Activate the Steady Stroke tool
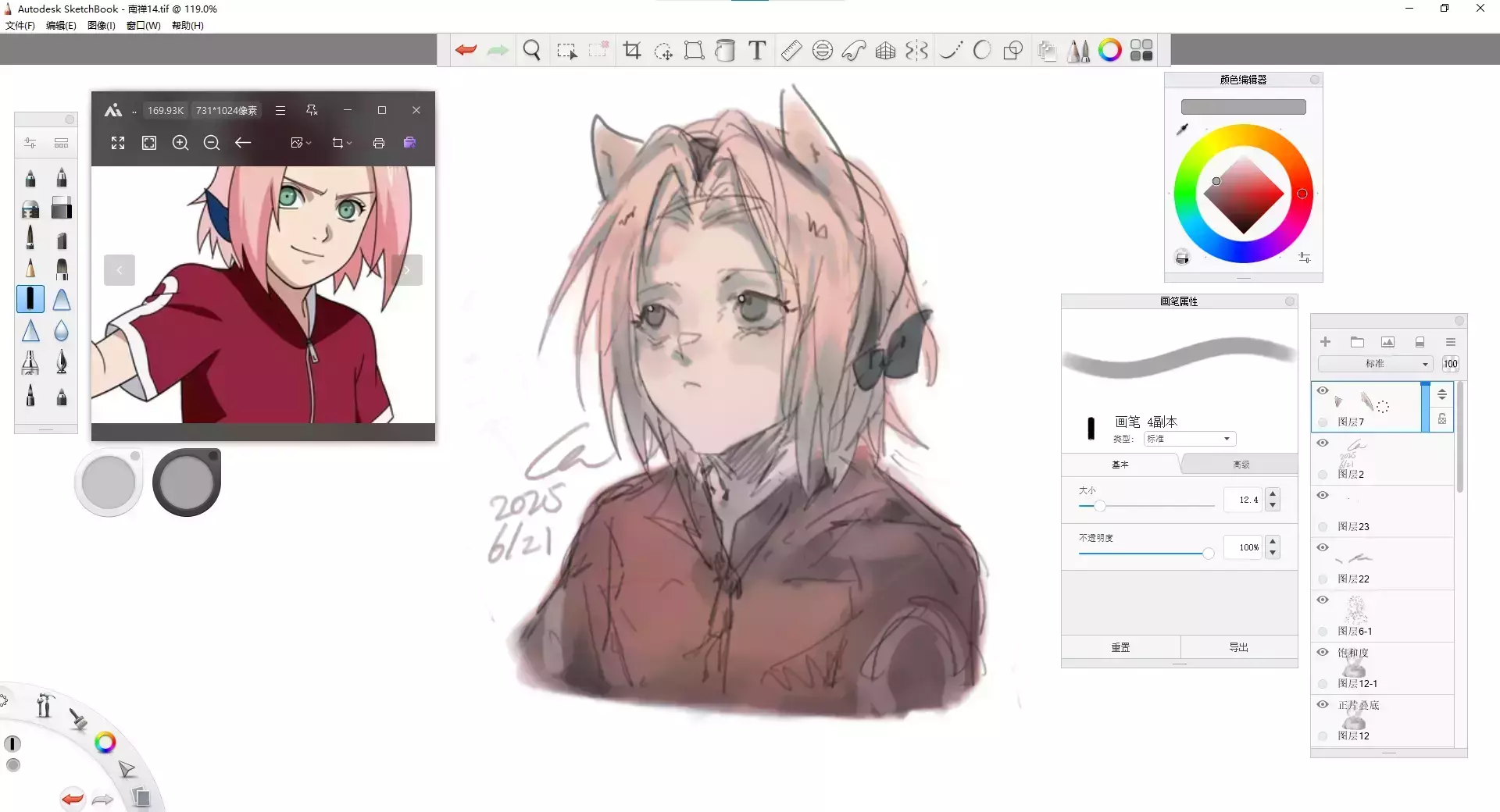 tap(951, 51)
